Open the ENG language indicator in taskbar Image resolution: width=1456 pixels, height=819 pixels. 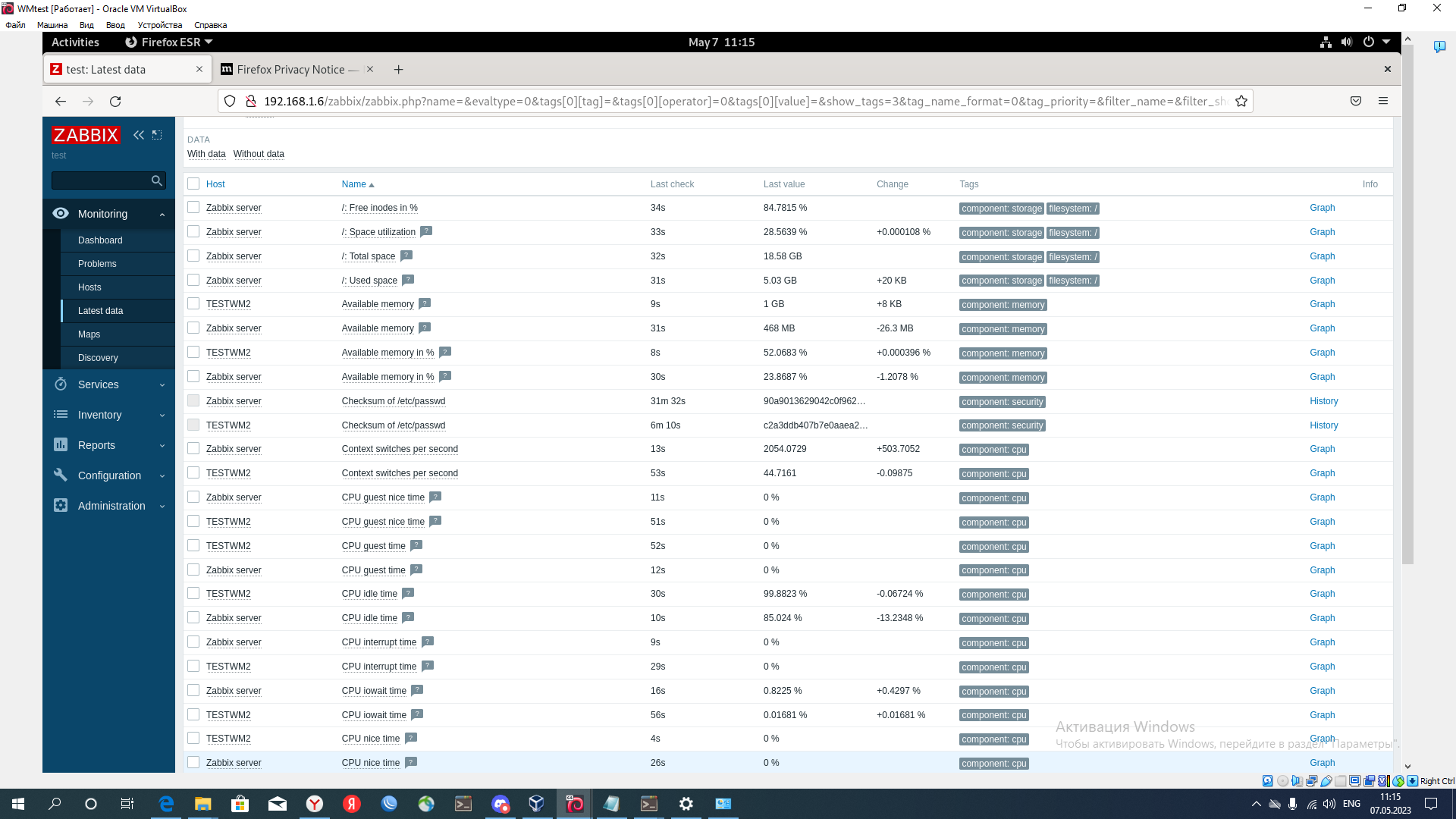[x=1351, y=803]
